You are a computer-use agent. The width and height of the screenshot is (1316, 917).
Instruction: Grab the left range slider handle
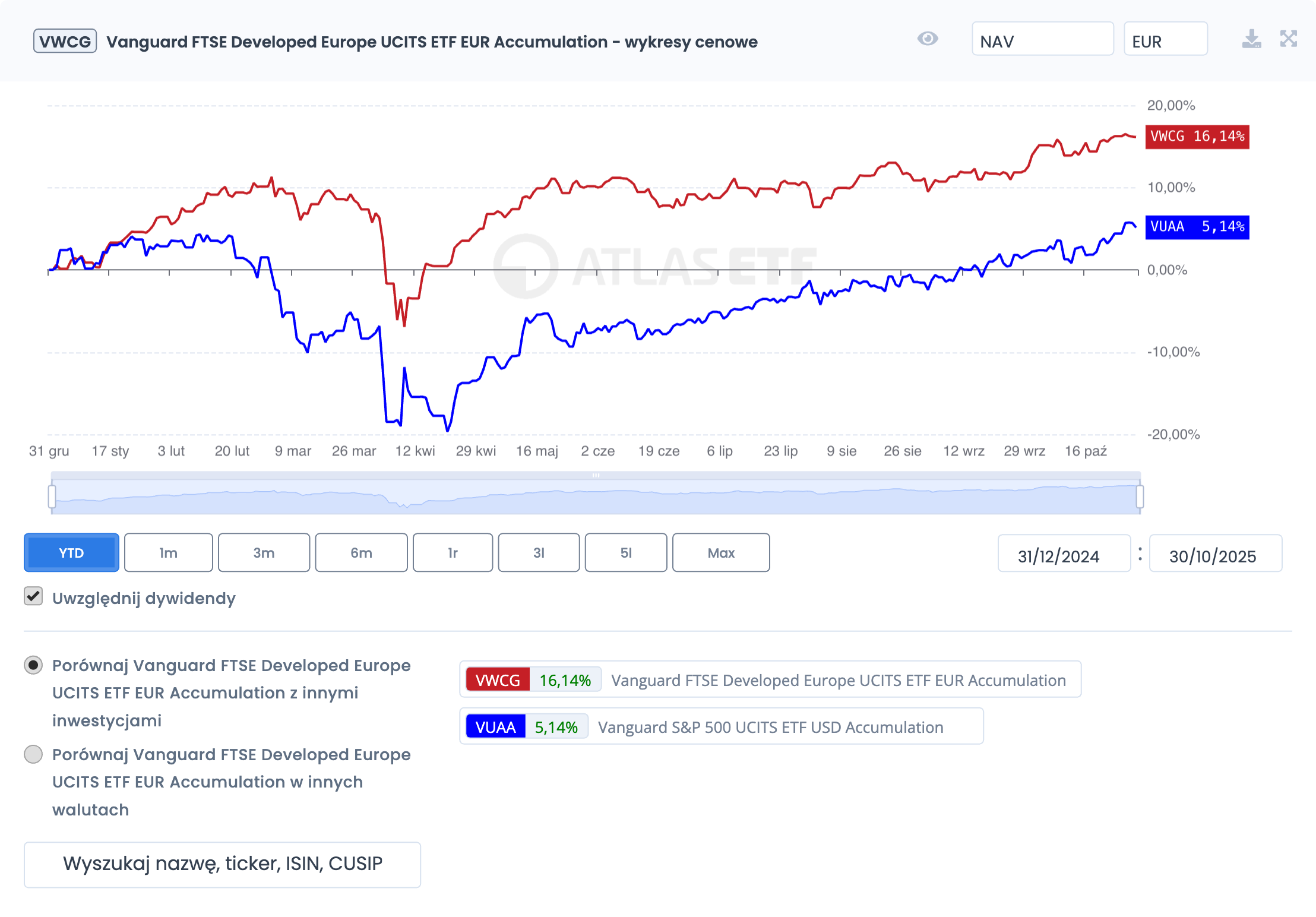click(52, 497)
